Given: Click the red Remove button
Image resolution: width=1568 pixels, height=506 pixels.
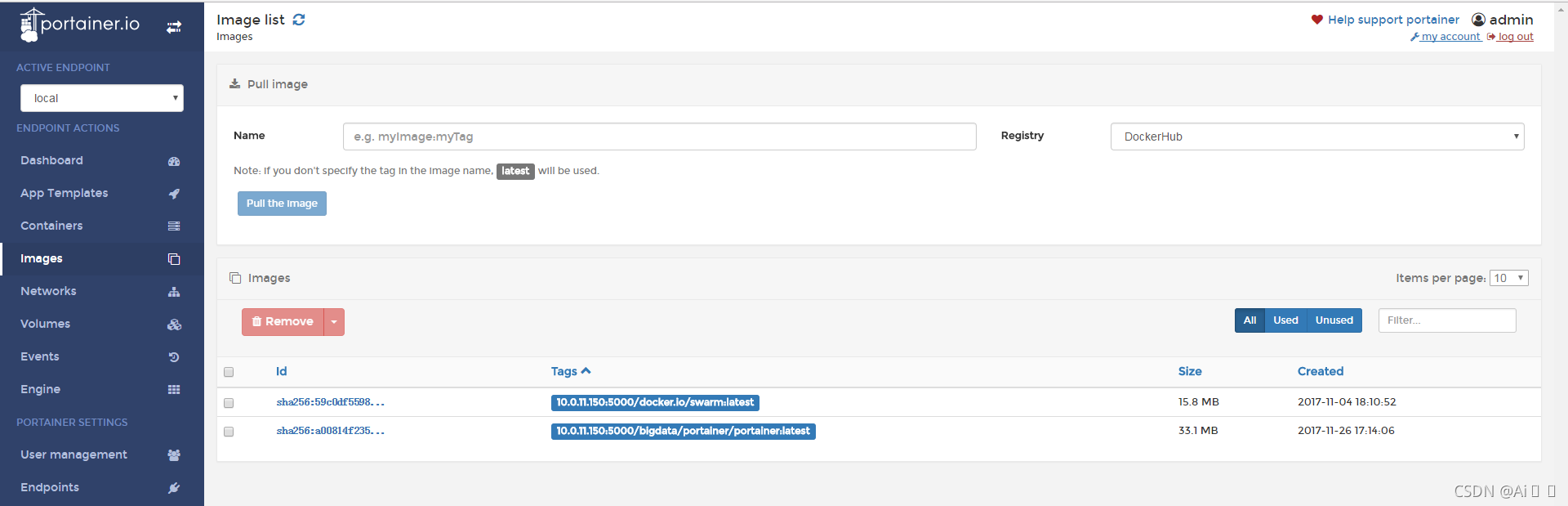Looking at the screenshot, I should tap(283, 322).
